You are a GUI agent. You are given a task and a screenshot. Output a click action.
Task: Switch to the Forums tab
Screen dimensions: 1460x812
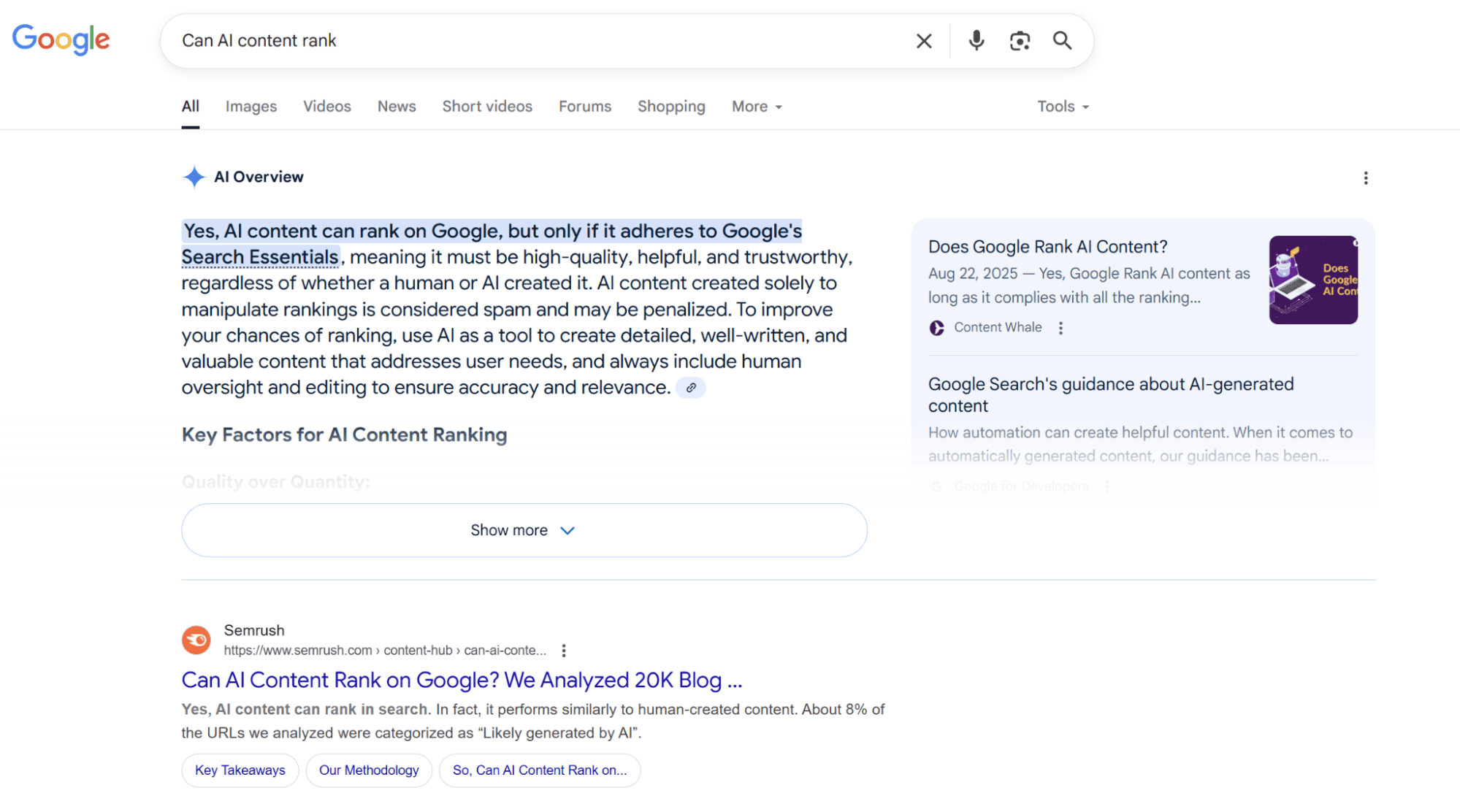click(584, 107)
